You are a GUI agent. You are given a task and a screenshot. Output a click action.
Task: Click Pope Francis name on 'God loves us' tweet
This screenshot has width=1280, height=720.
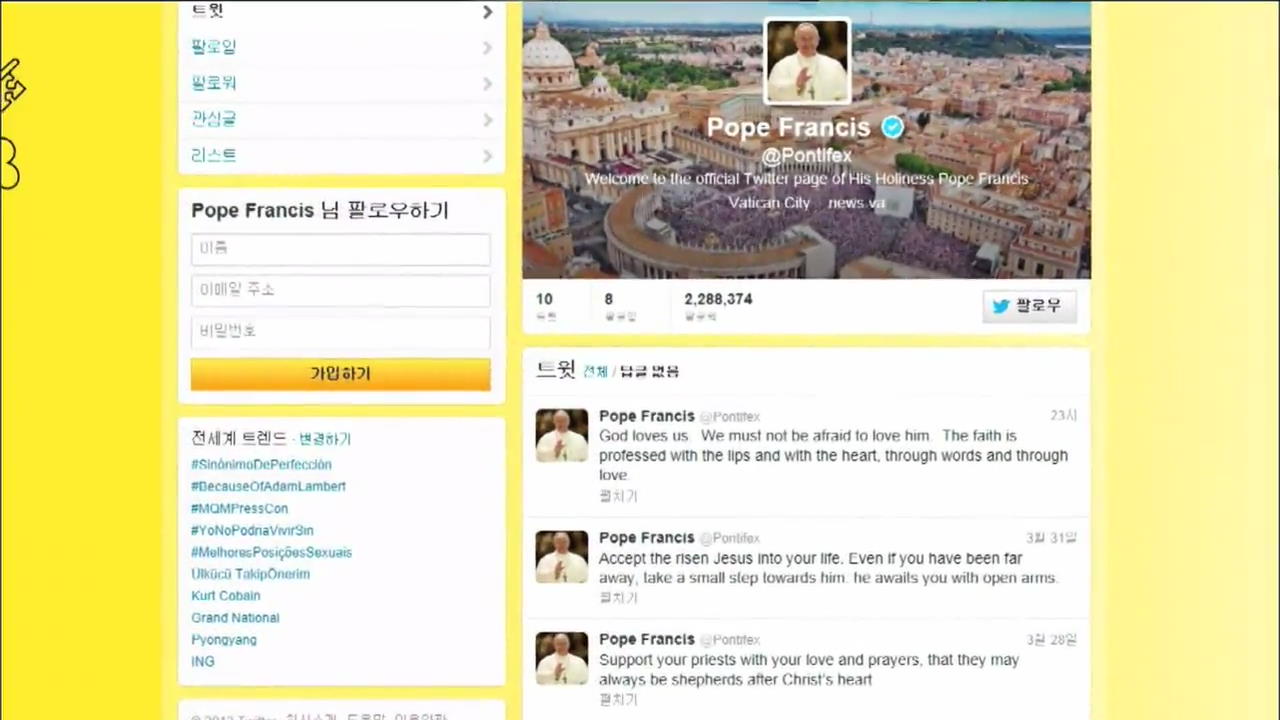pyautogui.click(x=646, y=416)
